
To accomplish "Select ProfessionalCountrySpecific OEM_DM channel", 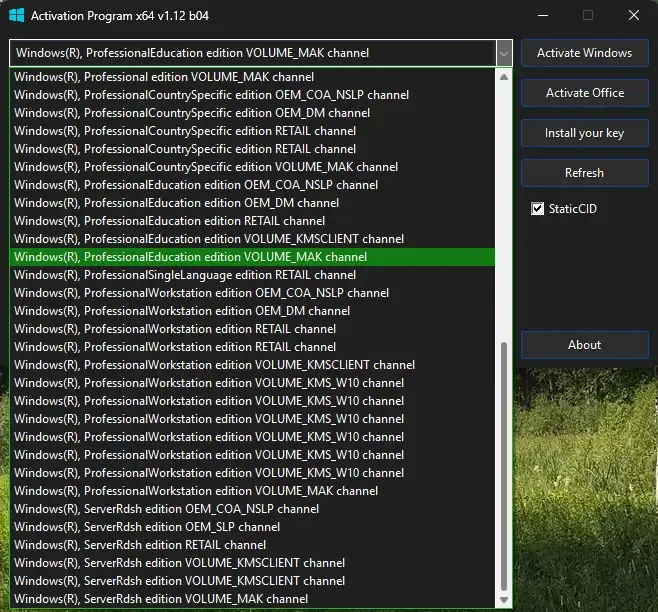I will (x=252, y=113).
